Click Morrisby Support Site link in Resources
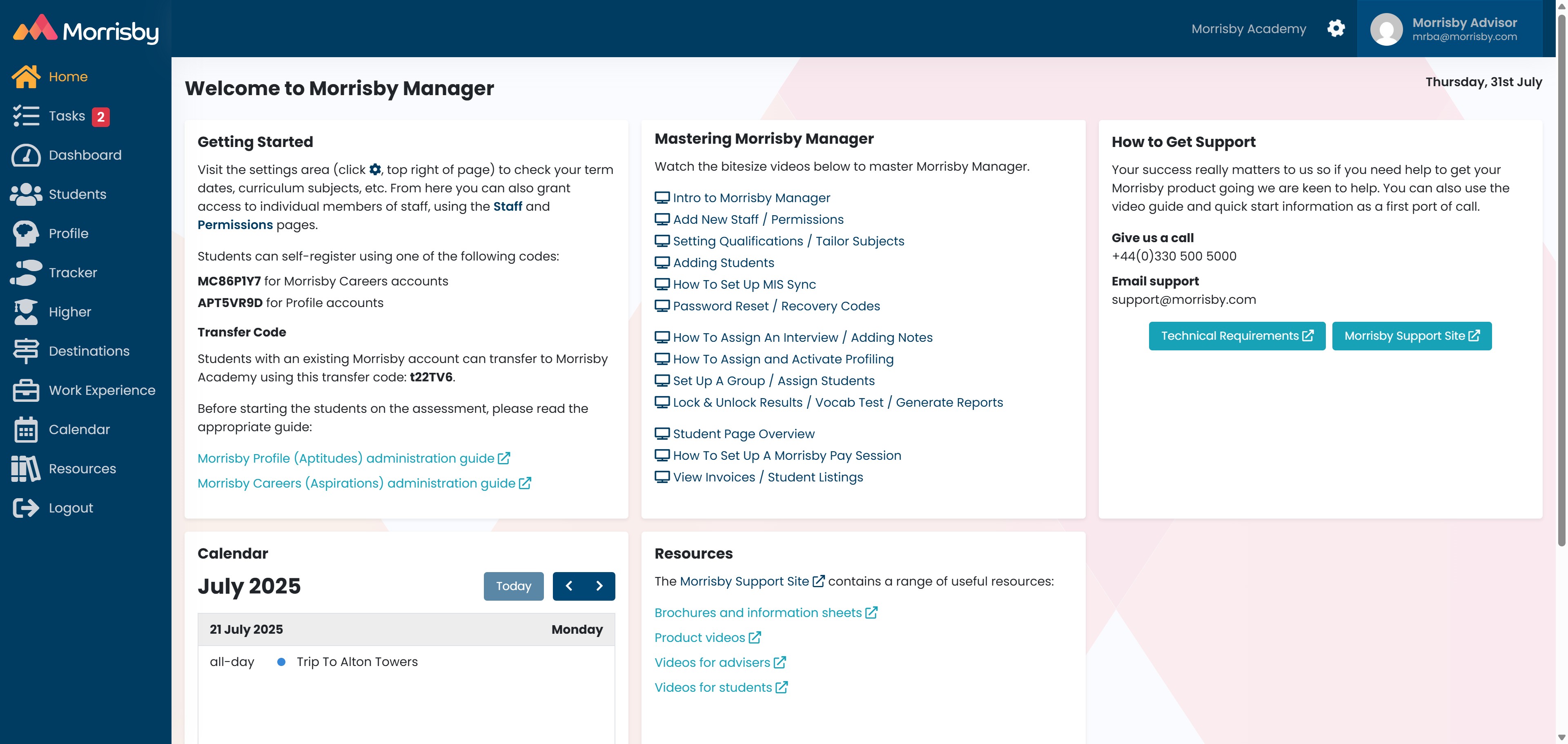Screen dimensions: 1568x744 point(752,581)
